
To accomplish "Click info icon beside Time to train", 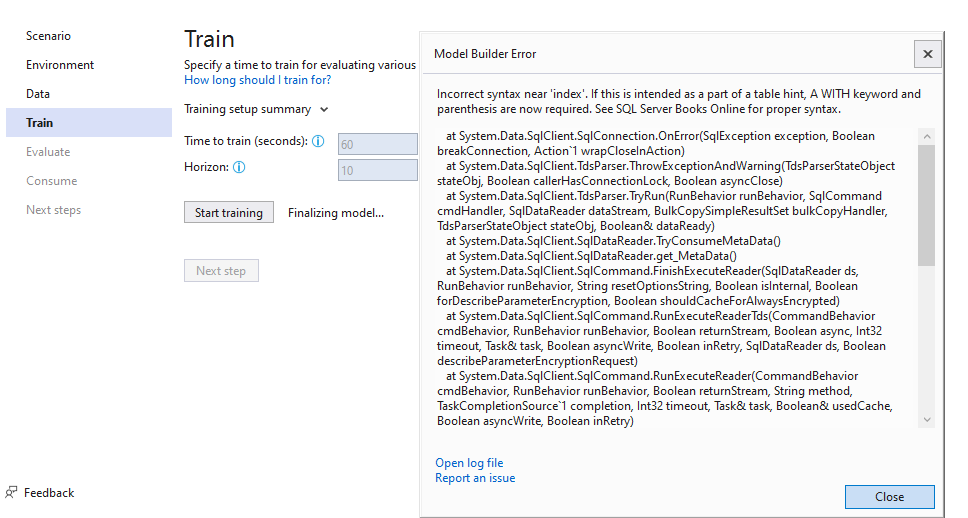I will (318, 141).
